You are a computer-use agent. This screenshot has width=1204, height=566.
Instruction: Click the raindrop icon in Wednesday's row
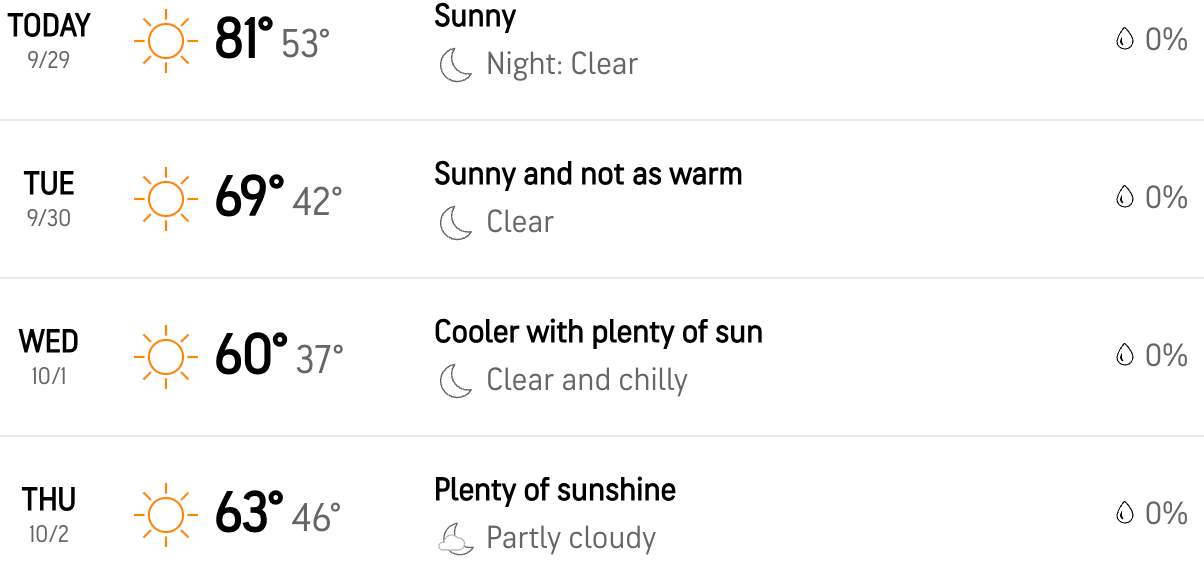click(1125, 355)
